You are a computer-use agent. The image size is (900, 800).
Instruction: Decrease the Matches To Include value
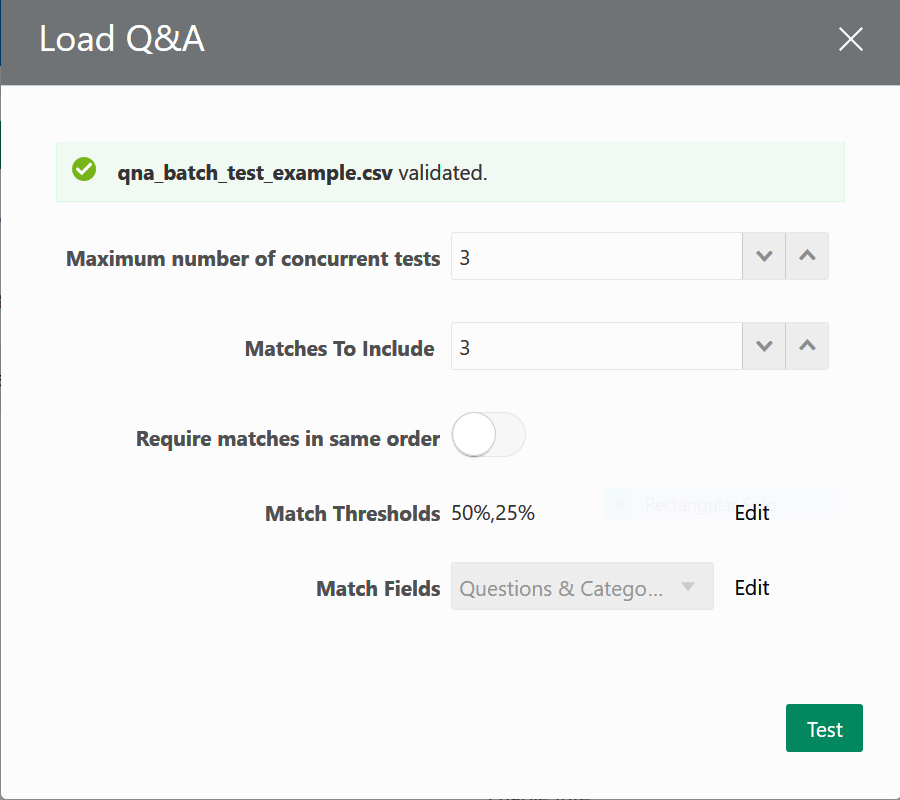(763, 346)
